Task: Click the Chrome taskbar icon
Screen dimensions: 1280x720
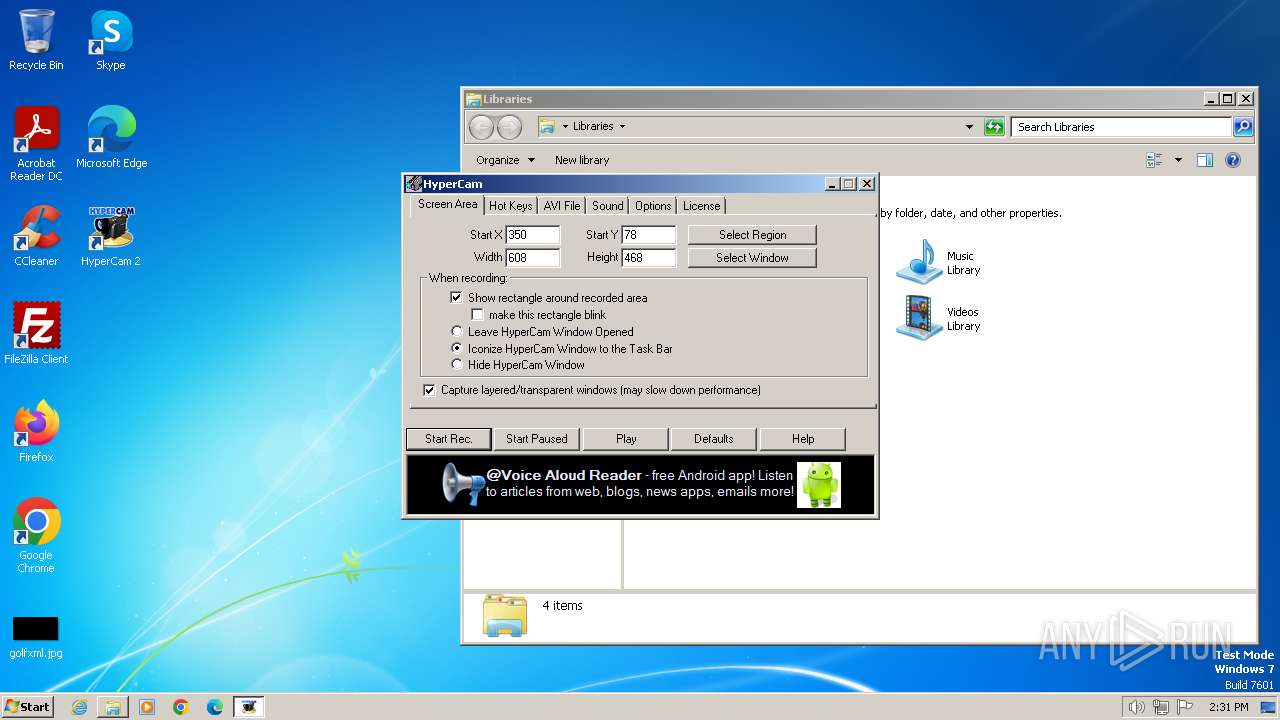Action: pos(181,707)
